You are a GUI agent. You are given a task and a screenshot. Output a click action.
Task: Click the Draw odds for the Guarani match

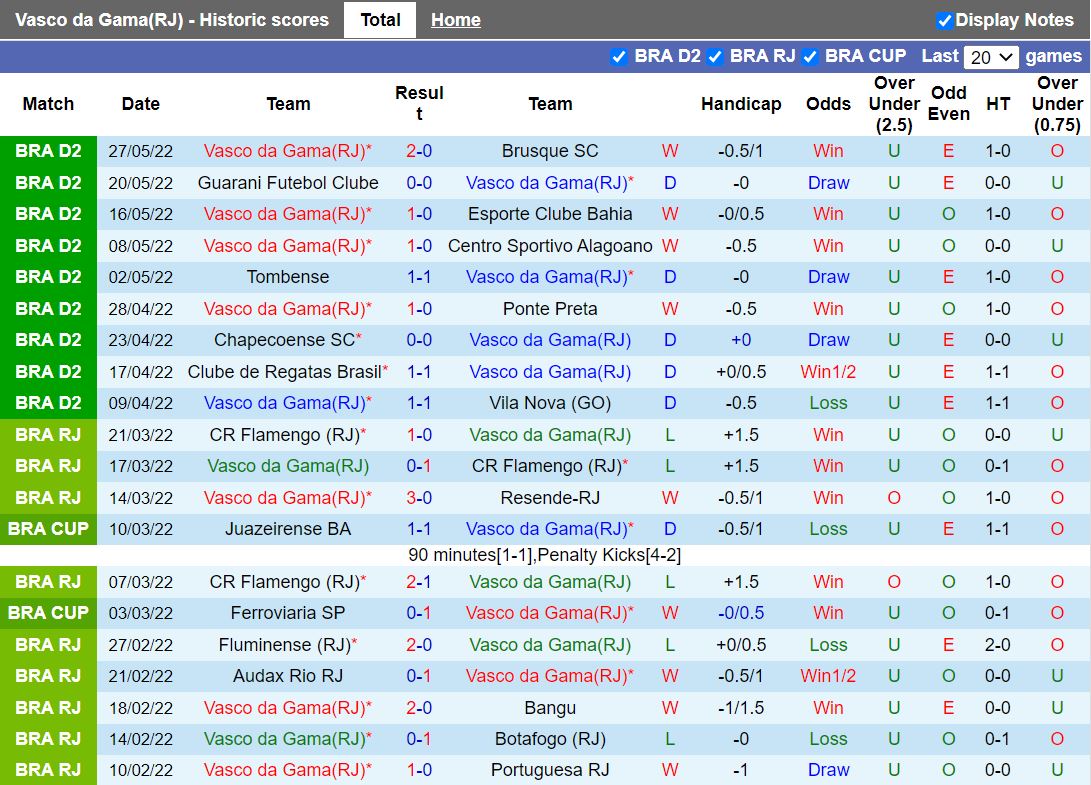[x=828, y=182]
